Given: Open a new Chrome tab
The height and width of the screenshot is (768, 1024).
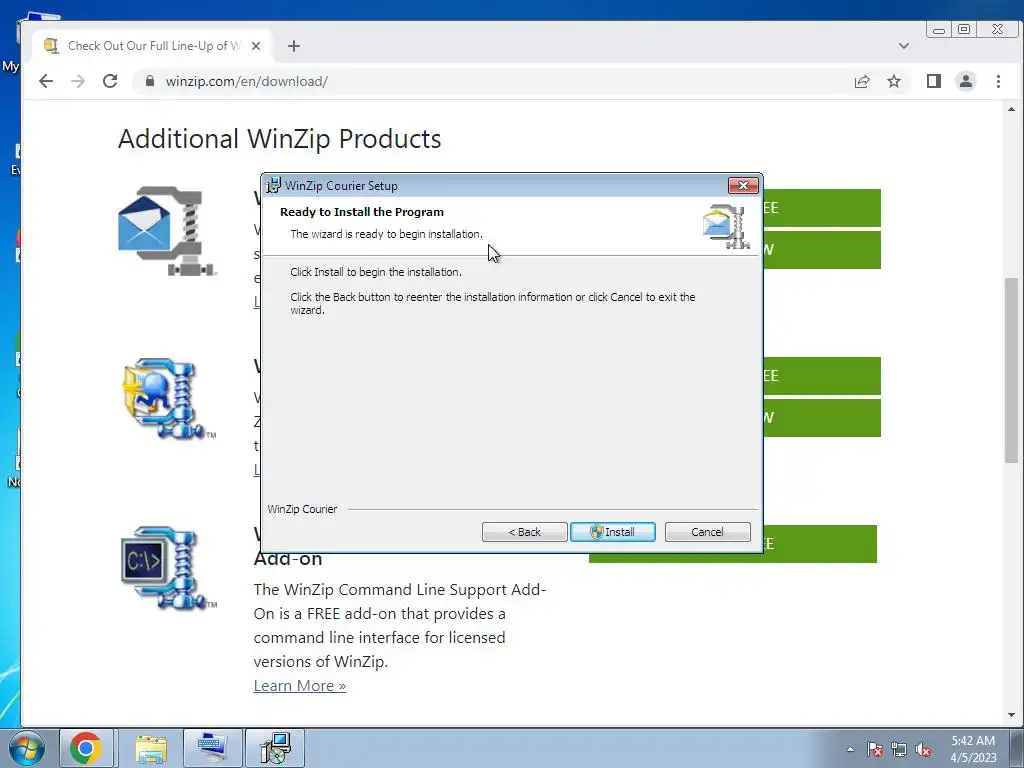Looking at the screenshot, I should point(294,46).
